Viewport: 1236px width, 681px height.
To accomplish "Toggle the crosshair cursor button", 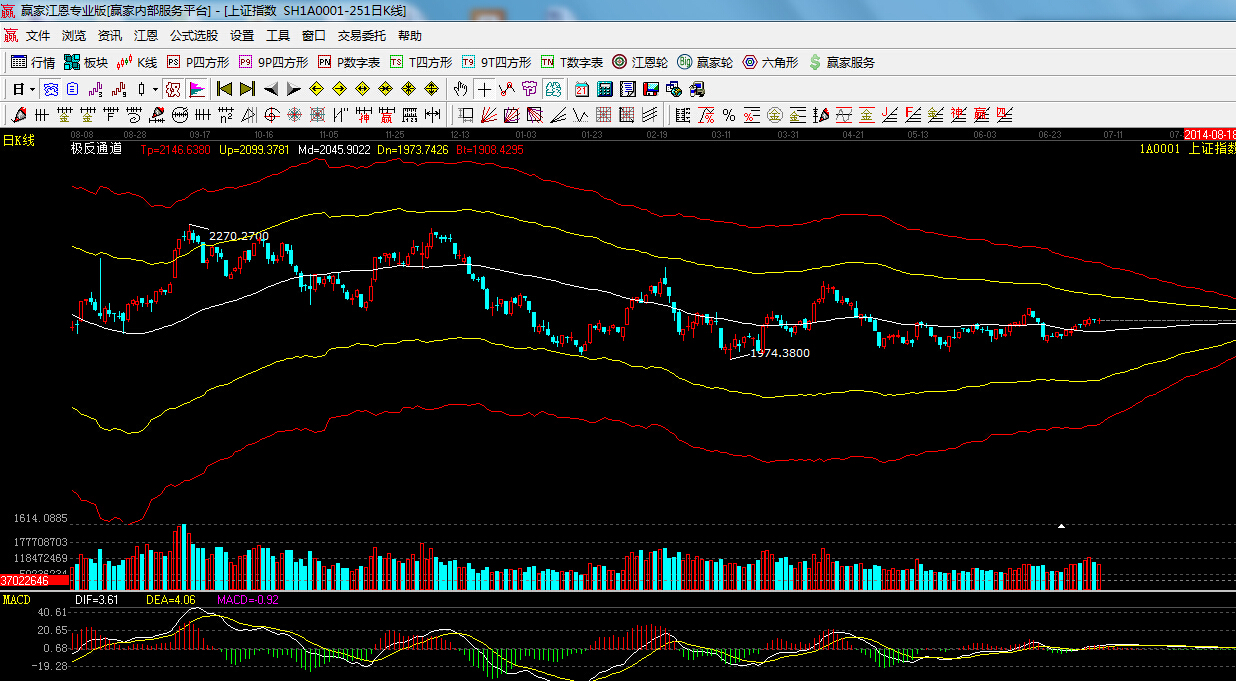I will coord(484,89).
